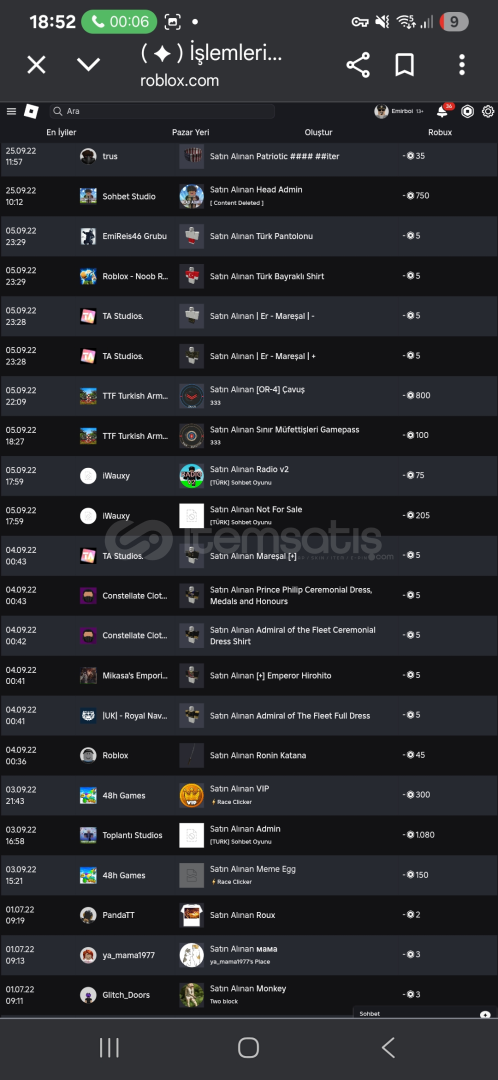
Task: Close the browser custom tab
Action: [36, 65]
